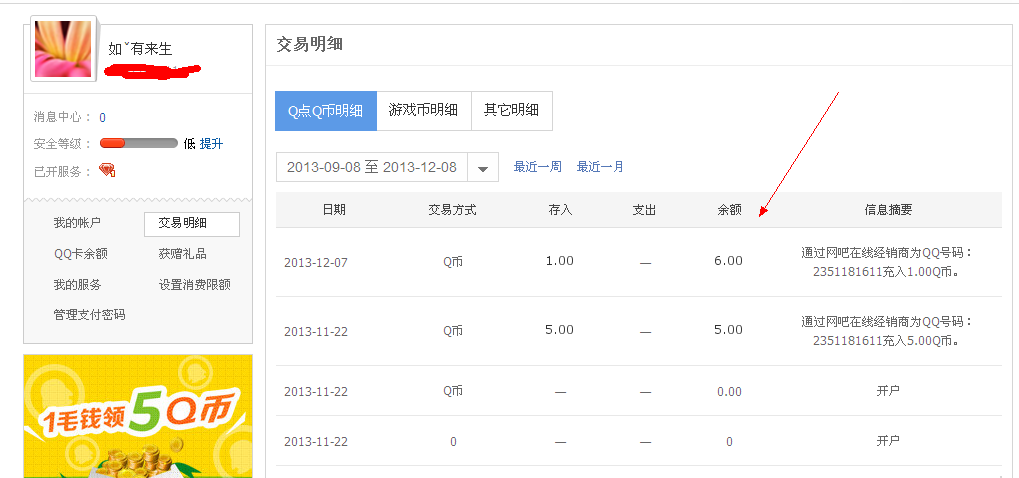The image size is (1019, 478).
Task: Click the 交易明细 page heading
Action: (310, 44)
